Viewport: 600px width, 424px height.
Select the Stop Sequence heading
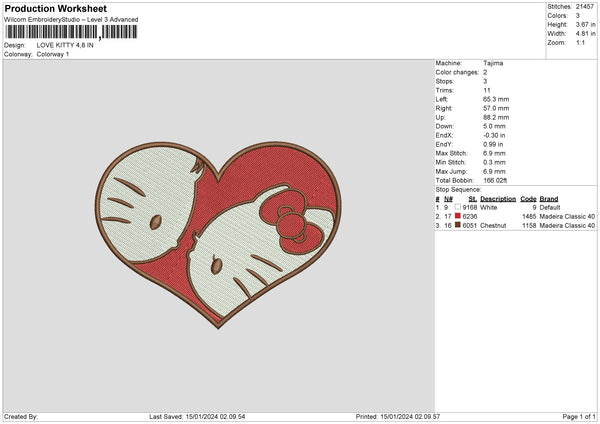click(458, 188)
